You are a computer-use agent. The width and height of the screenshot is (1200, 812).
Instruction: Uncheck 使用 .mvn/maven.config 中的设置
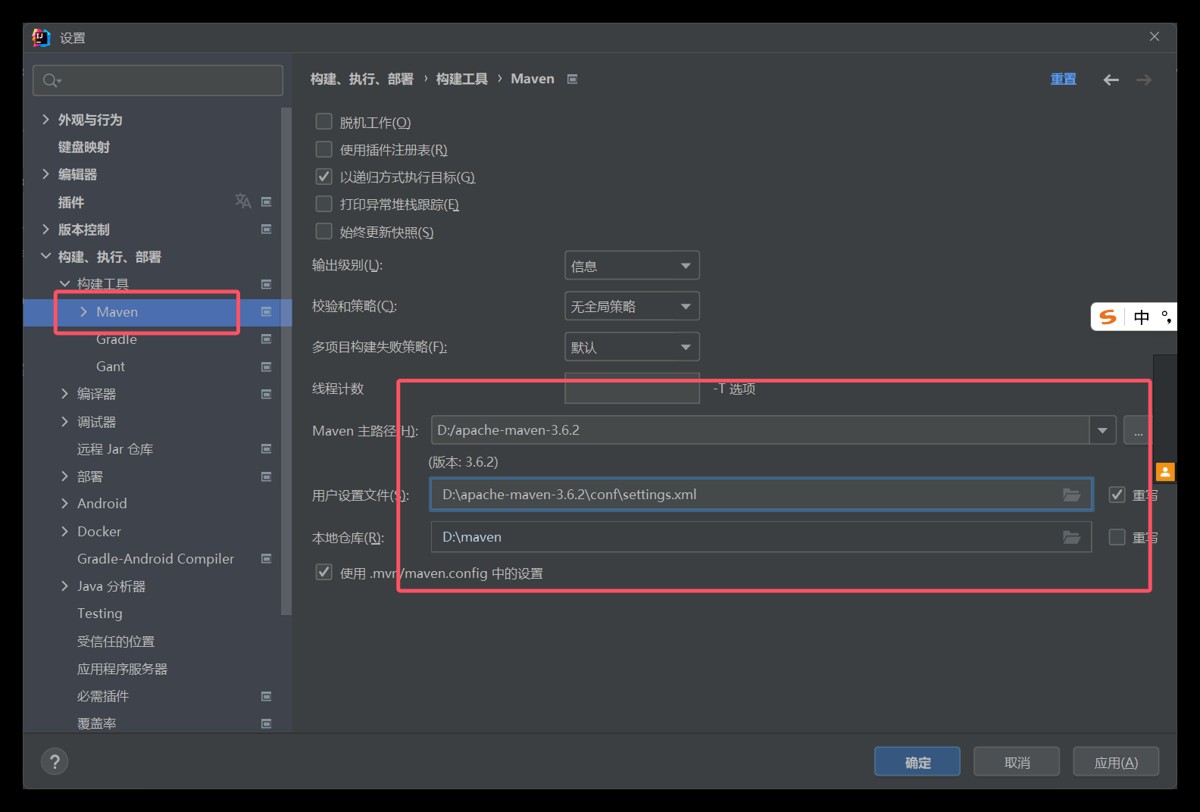coord(323,573)
